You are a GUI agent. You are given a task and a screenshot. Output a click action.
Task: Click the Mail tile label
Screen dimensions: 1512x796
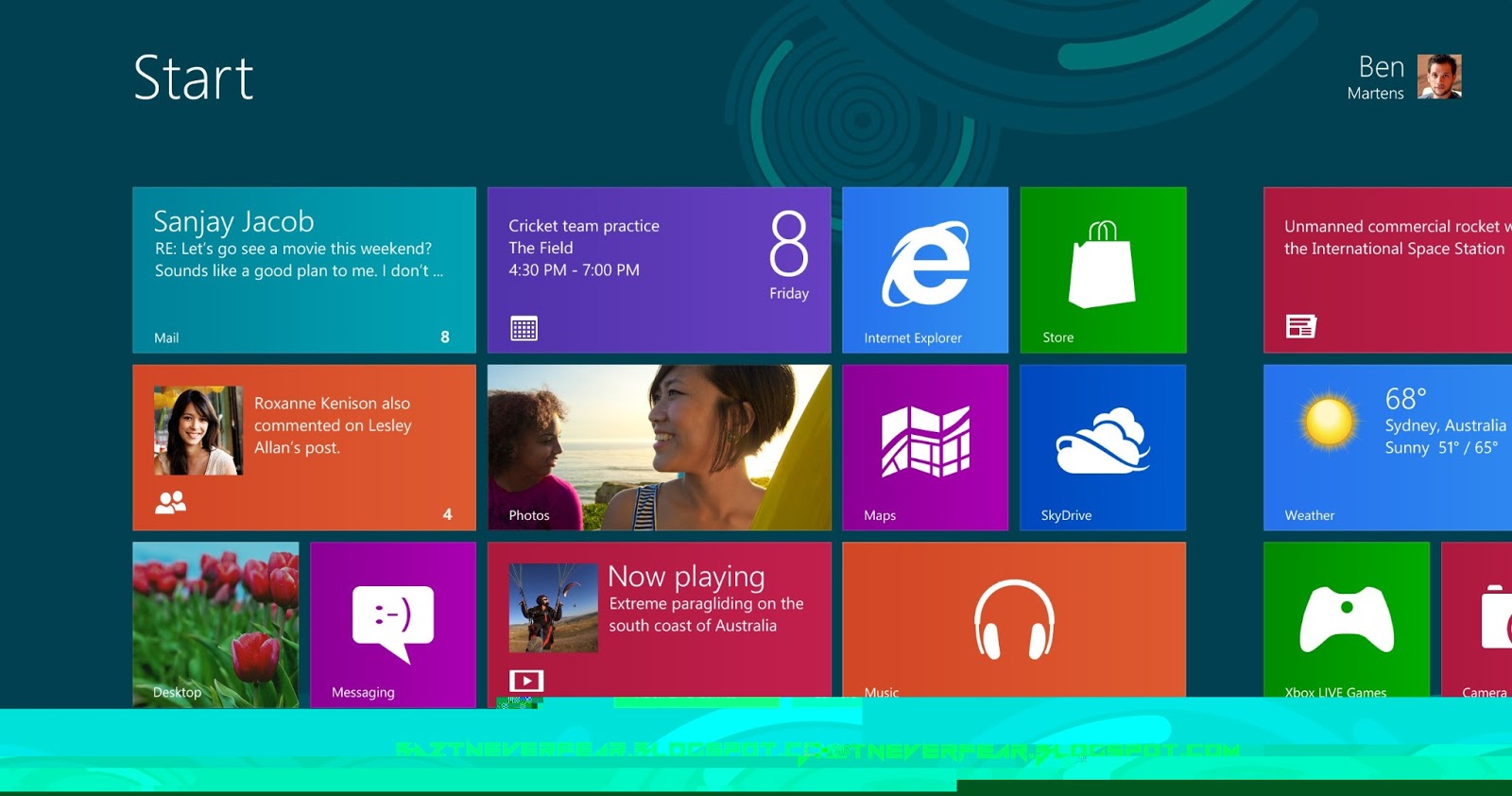(x=166, y=337)
